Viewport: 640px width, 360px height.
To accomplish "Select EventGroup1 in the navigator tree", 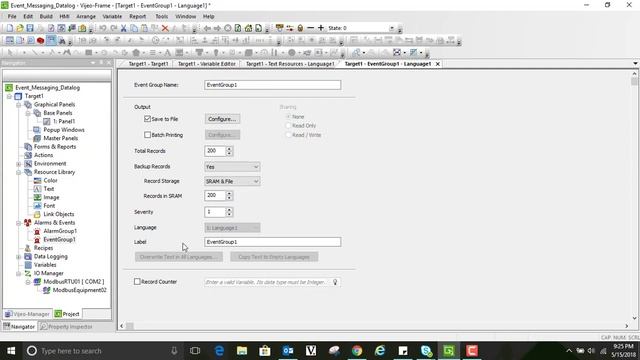I will pos(60,240).
